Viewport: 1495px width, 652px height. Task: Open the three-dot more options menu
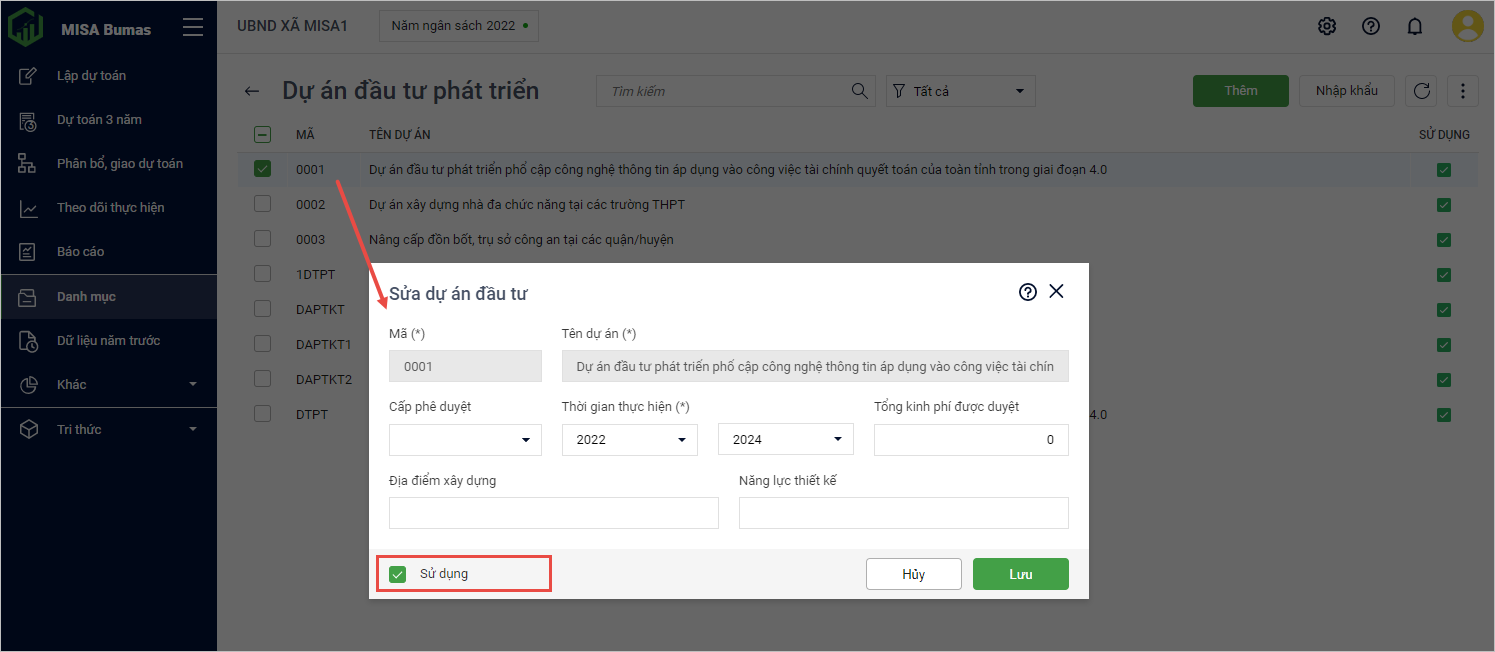[x=1463, y=91]
